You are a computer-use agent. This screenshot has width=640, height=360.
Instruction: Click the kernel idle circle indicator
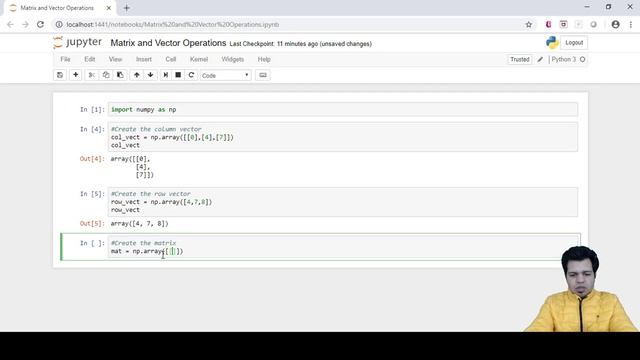pos(582,60)
